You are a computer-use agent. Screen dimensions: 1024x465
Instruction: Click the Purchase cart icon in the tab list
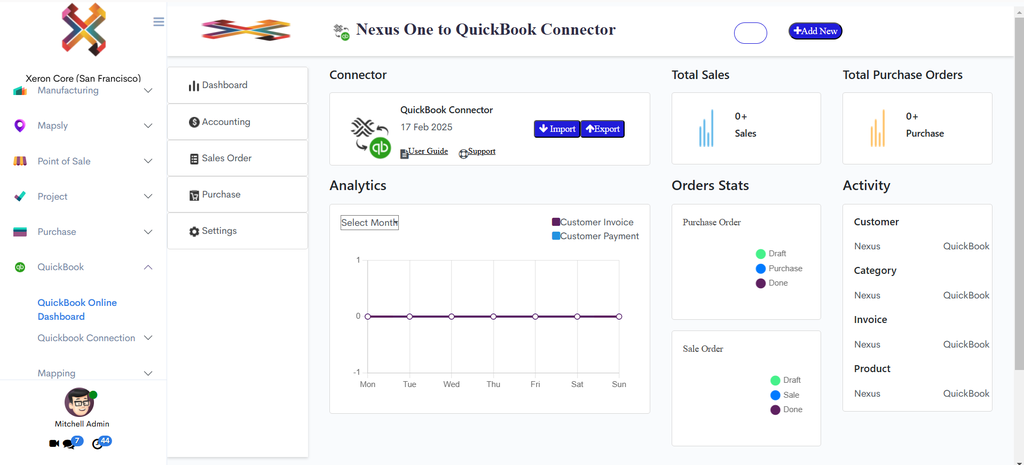[194, 195]
